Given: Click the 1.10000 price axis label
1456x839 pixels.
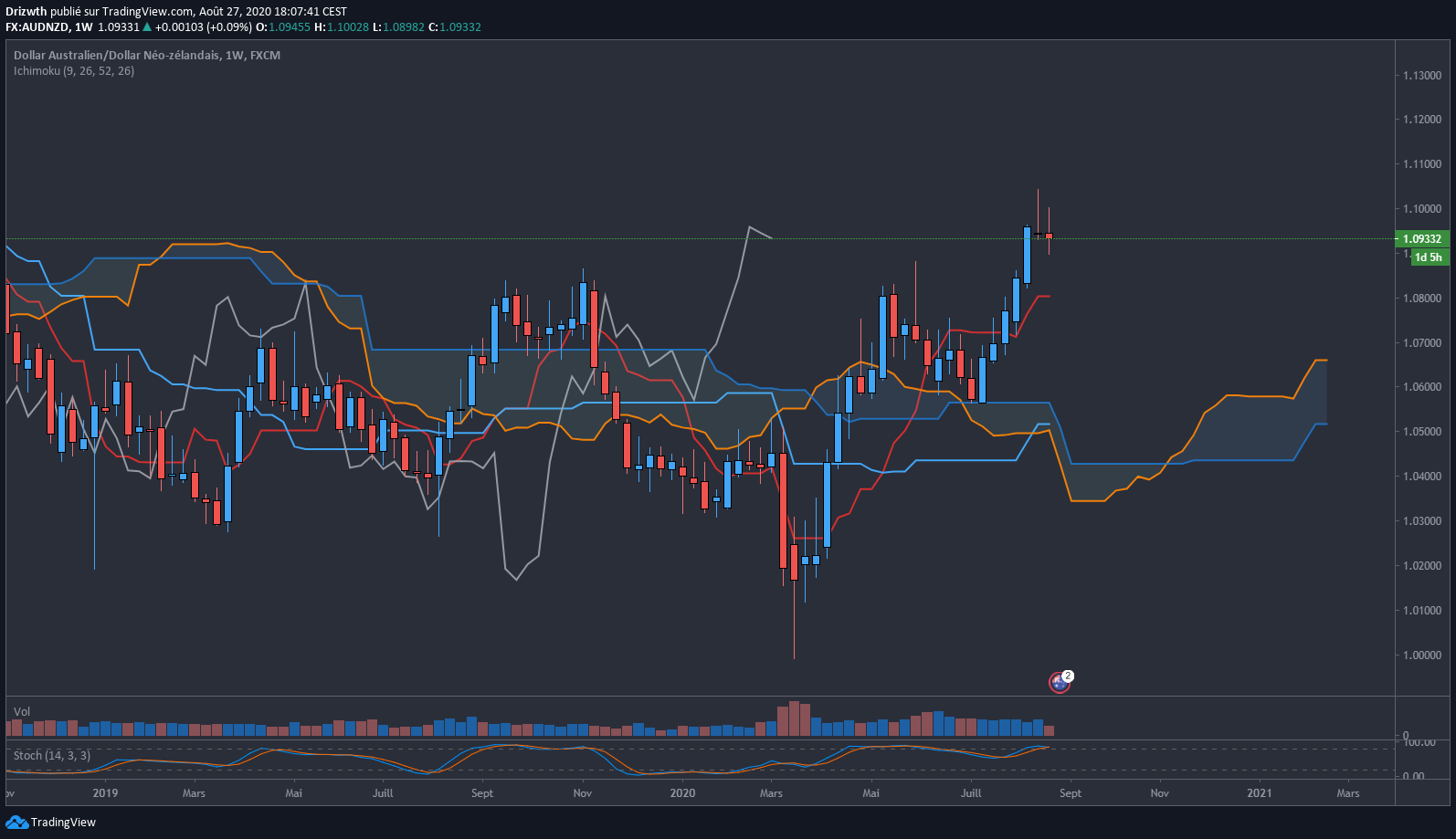Looking at the screenshot, I should coord(1422,209).
